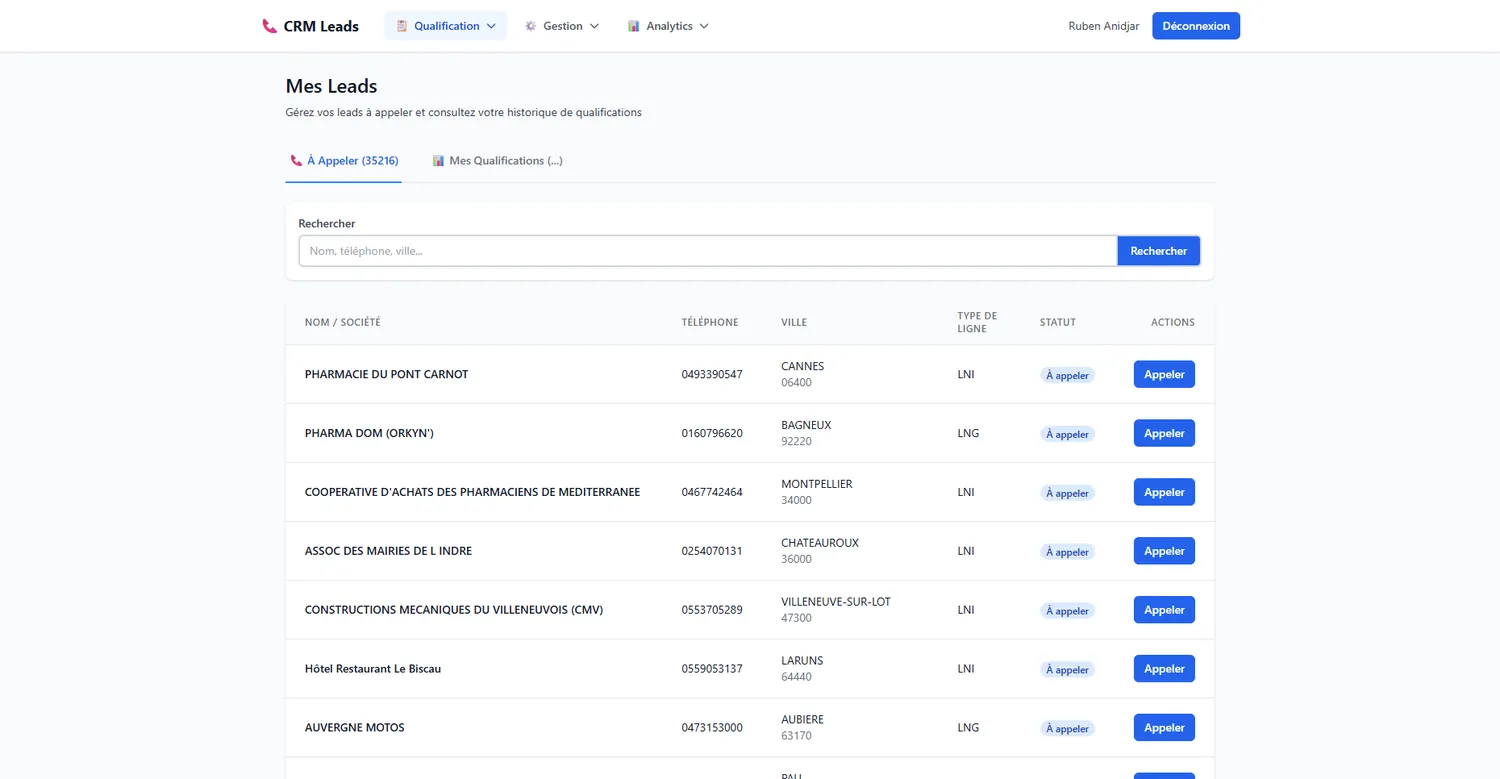Select COOPERATIVE D'ACHATS DES PHARMACIENS DE MEDITERRANEE
The width and height of the screenshot is (1500, 779).
(472, 492)
